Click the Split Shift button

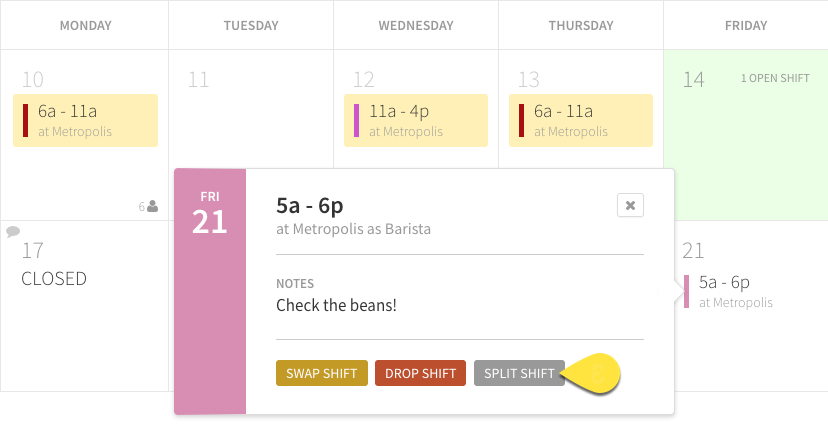click(519, 373)
